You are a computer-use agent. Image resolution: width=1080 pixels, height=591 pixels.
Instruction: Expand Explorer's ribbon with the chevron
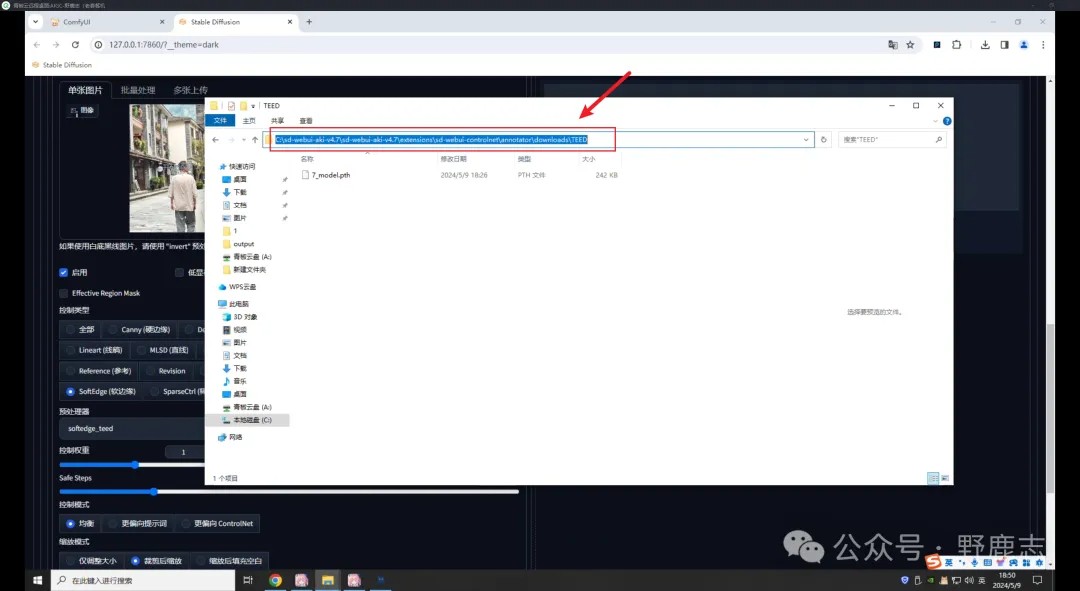[x=935, y=121]
